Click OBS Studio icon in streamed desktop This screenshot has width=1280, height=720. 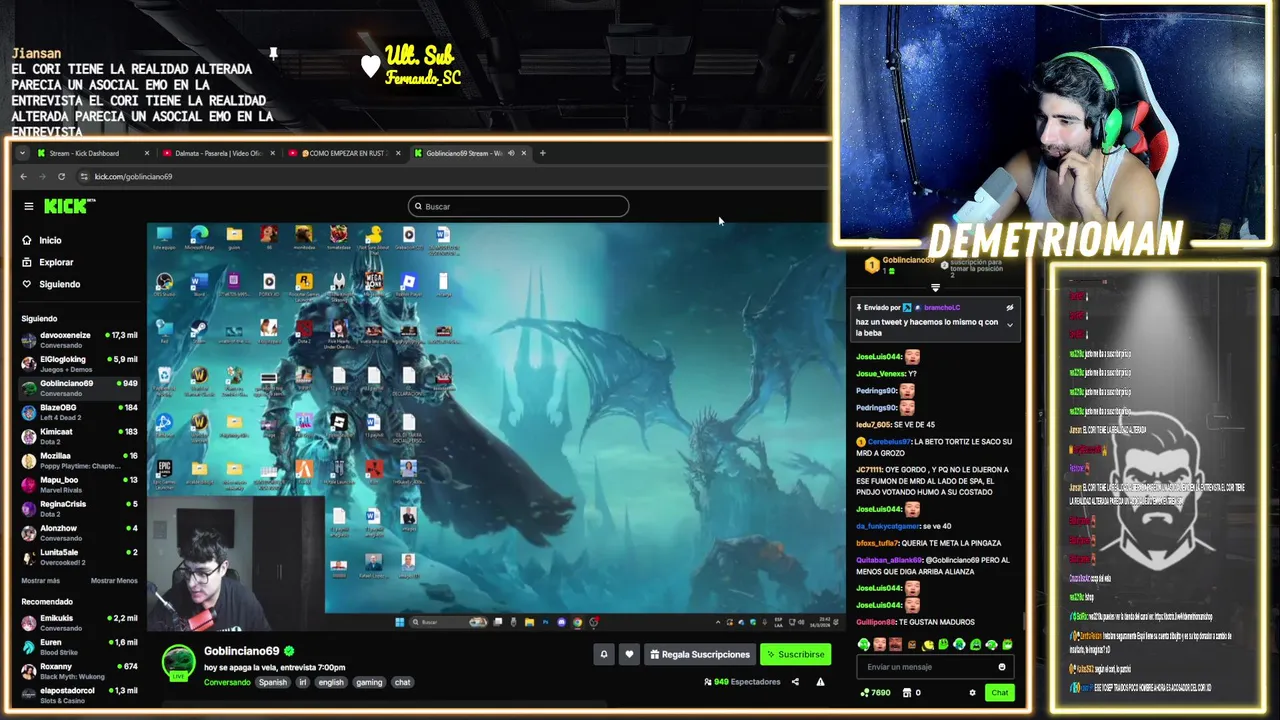tap(164, 285)
